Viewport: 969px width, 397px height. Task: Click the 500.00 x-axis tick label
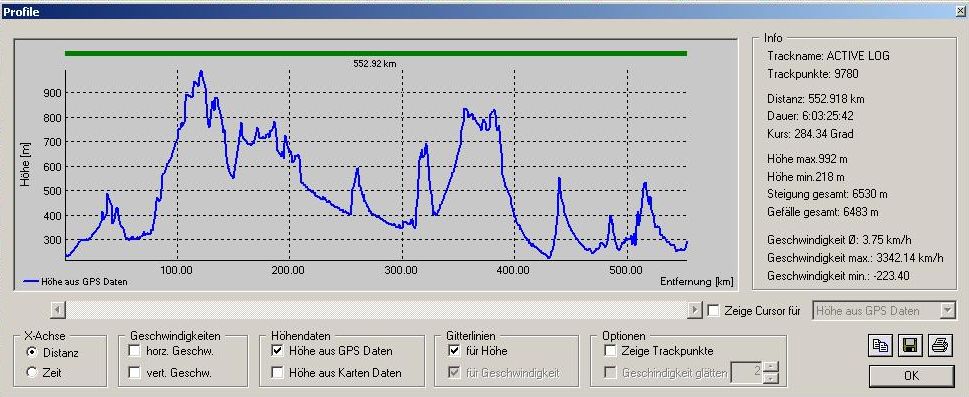pos(627,270)
